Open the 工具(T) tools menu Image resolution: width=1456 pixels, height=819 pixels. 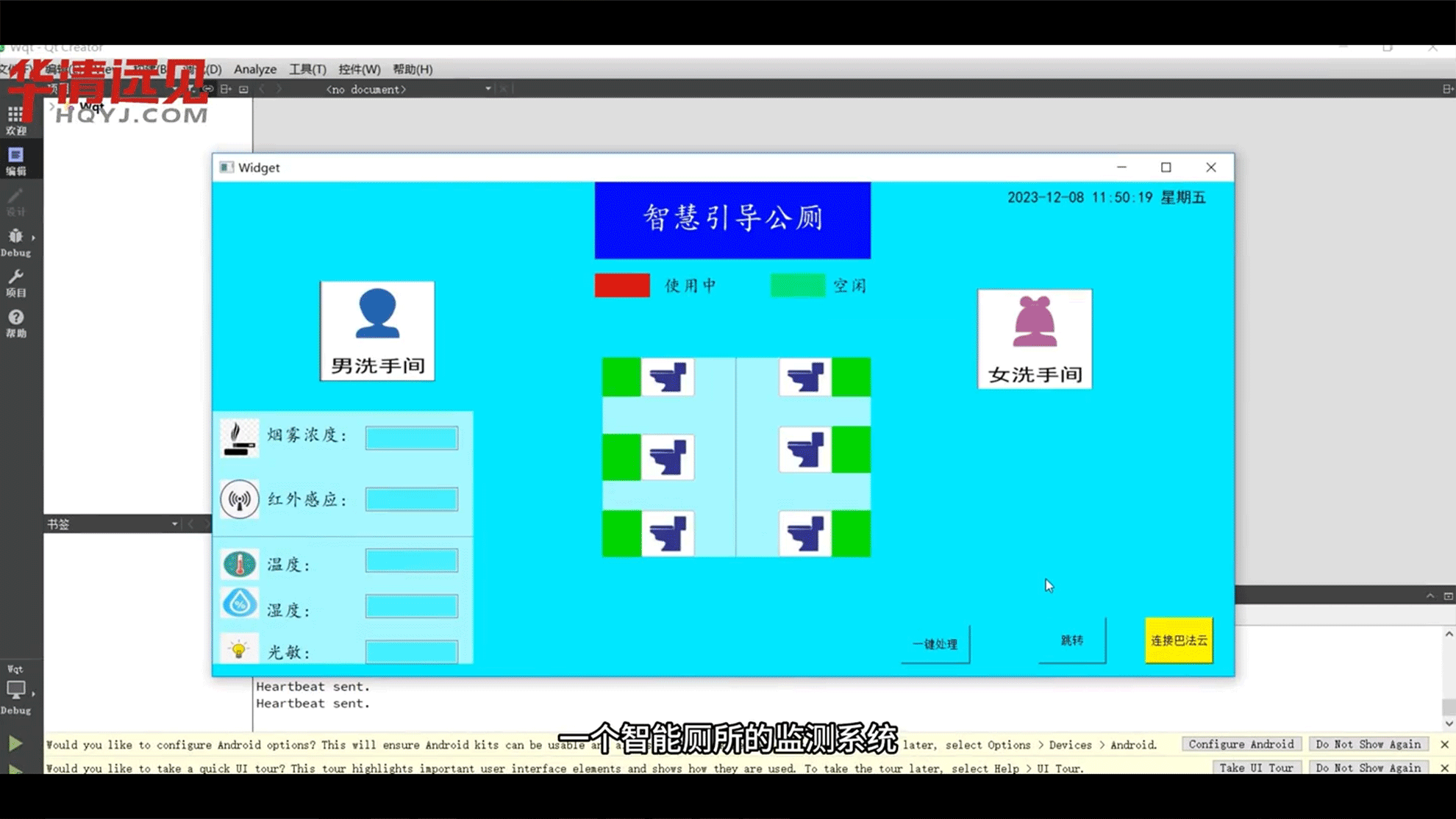tap(307, 69)
